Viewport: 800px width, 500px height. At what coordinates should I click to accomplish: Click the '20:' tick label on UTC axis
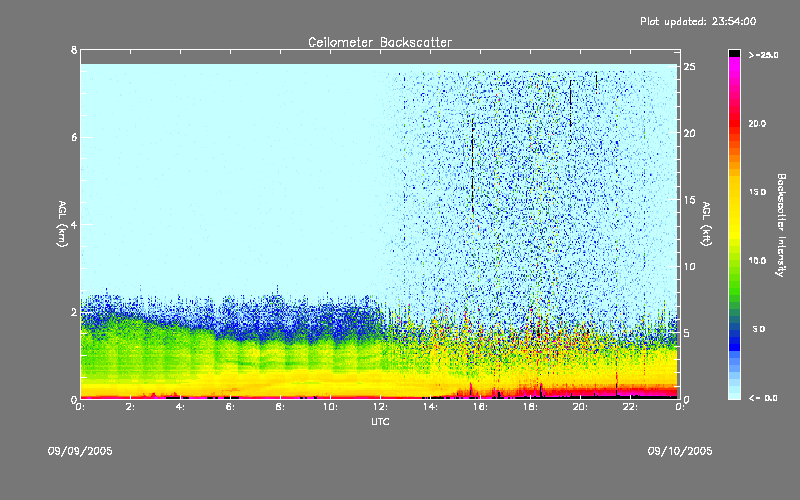[580, 407]
